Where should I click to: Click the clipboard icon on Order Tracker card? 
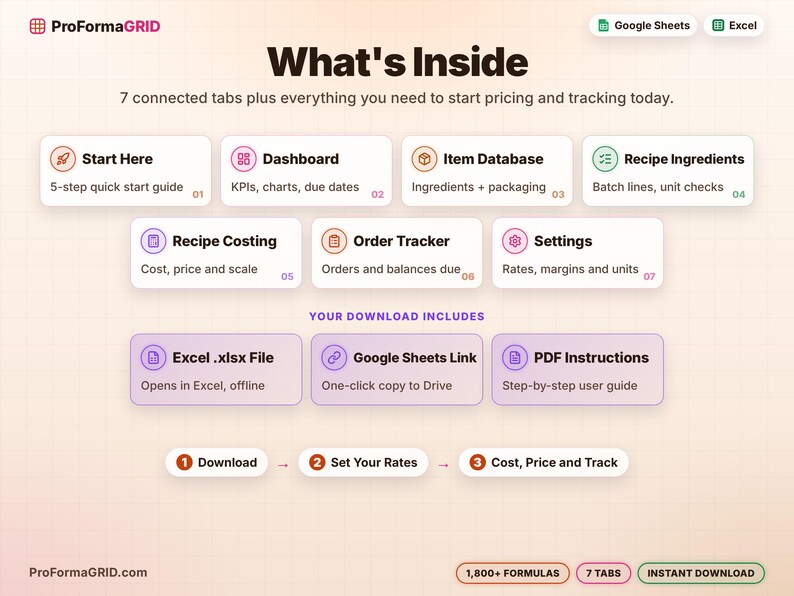click(x=334, y=241)
